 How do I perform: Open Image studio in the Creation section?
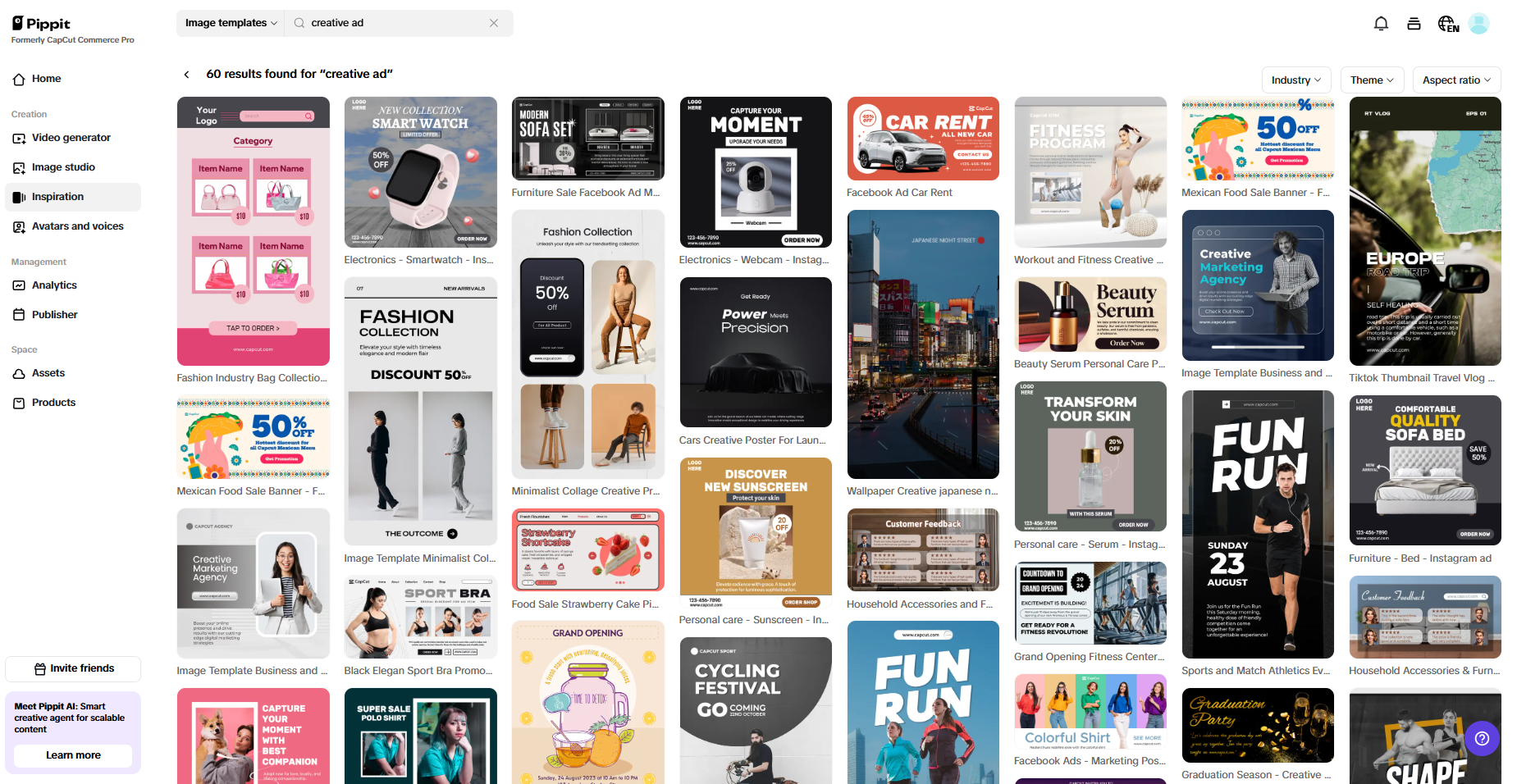(66, 167)
